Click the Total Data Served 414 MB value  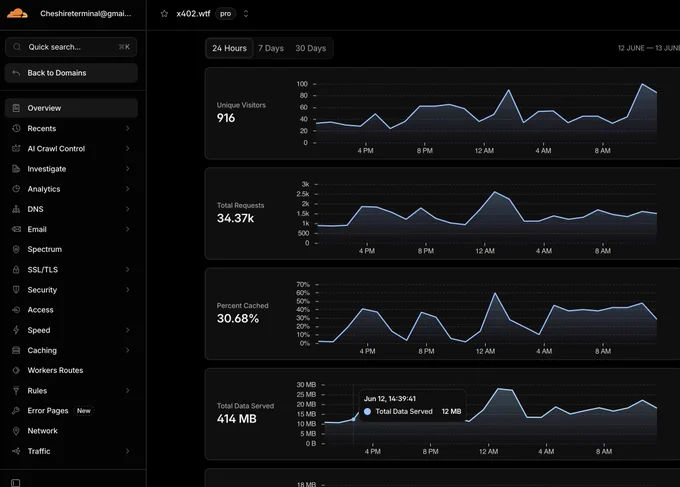(237, 419)
